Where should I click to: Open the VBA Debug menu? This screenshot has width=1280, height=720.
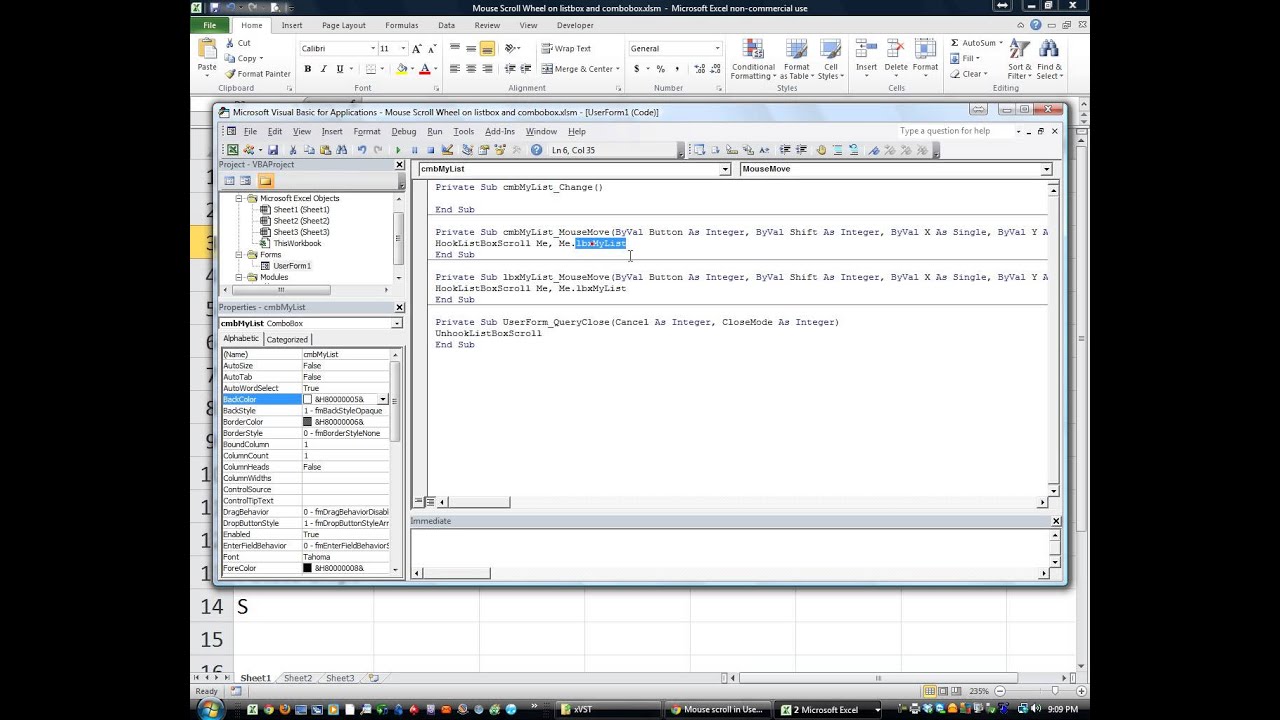click(x=404, y=131)
